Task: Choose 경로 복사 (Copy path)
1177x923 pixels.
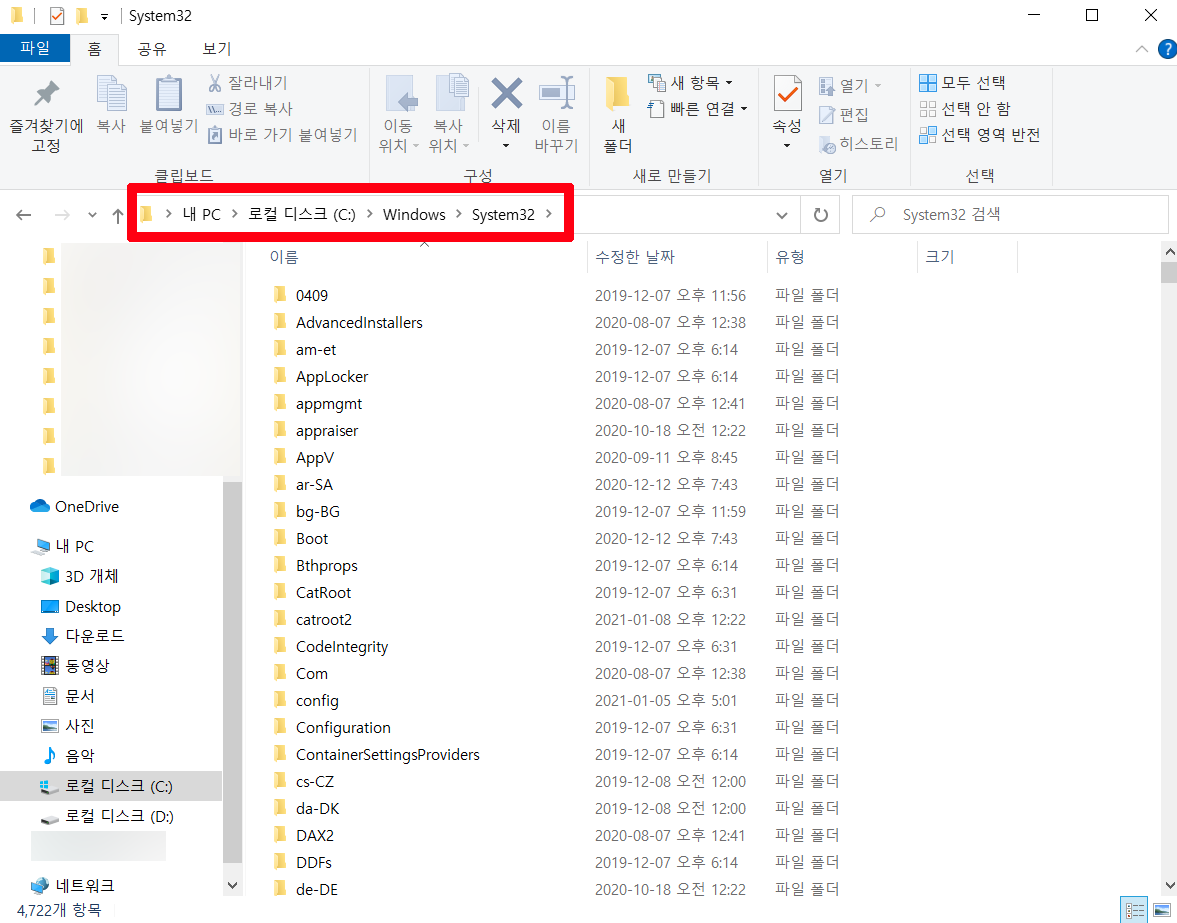Action: tap(250, 109)
